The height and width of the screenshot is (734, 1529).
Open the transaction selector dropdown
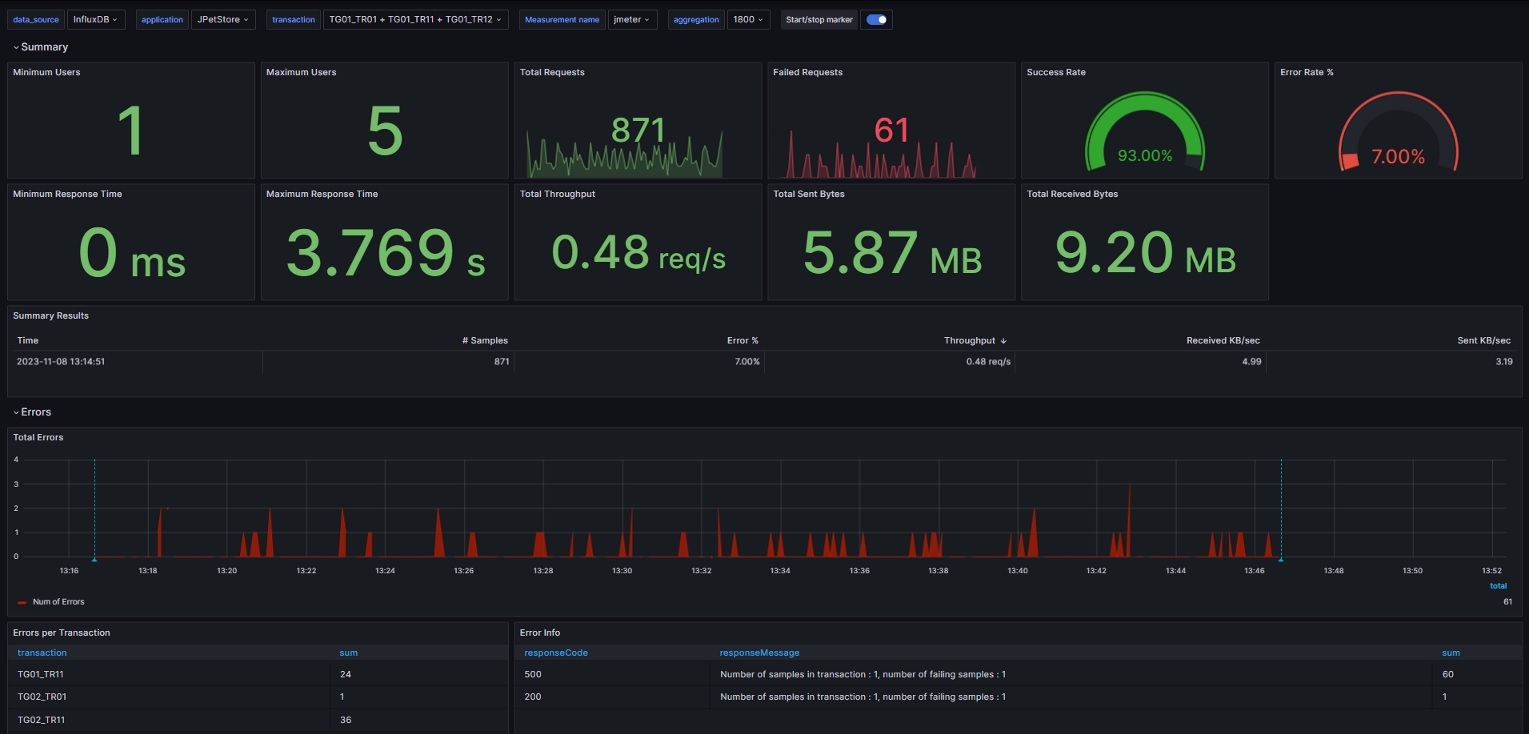(415, 20)
